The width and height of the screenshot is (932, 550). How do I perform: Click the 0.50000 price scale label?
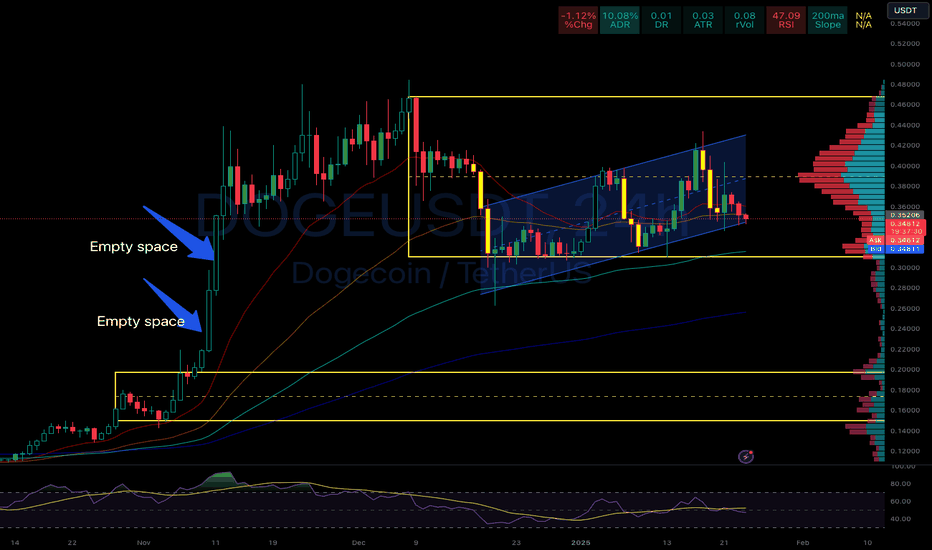click(x=905, y=64)
